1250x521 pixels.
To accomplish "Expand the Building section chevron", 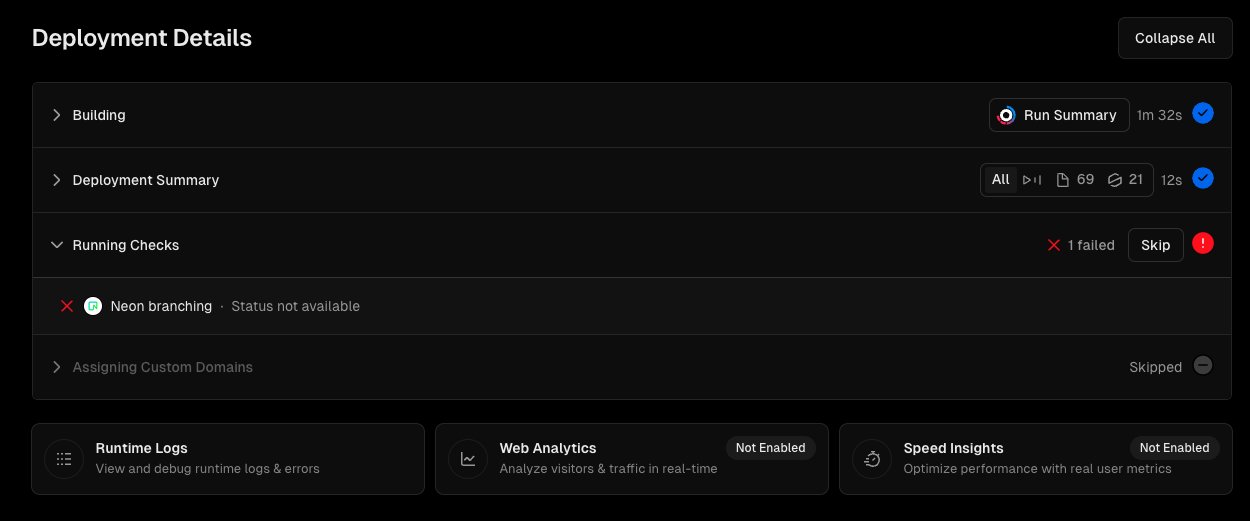I will click(x=57, y=115).
